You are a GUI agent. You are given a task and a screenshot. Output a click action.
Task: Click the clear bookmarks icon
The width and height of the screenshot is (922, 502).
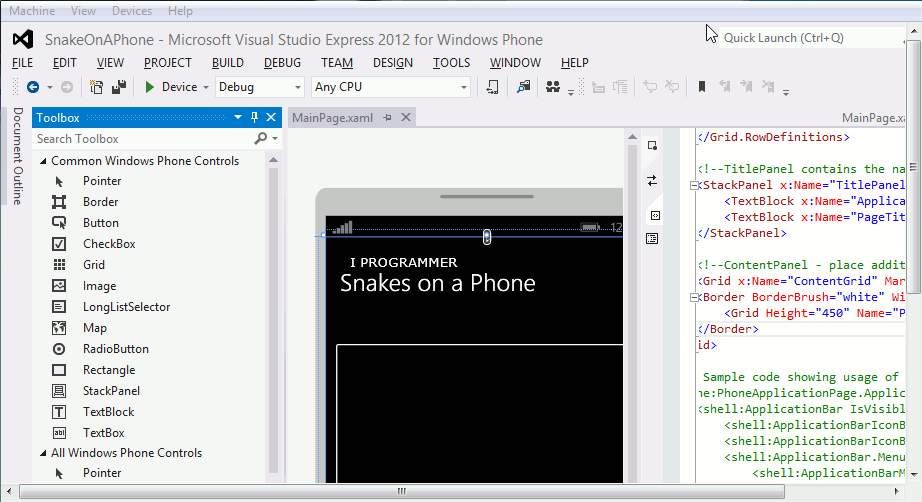click(x=768, y=87)
